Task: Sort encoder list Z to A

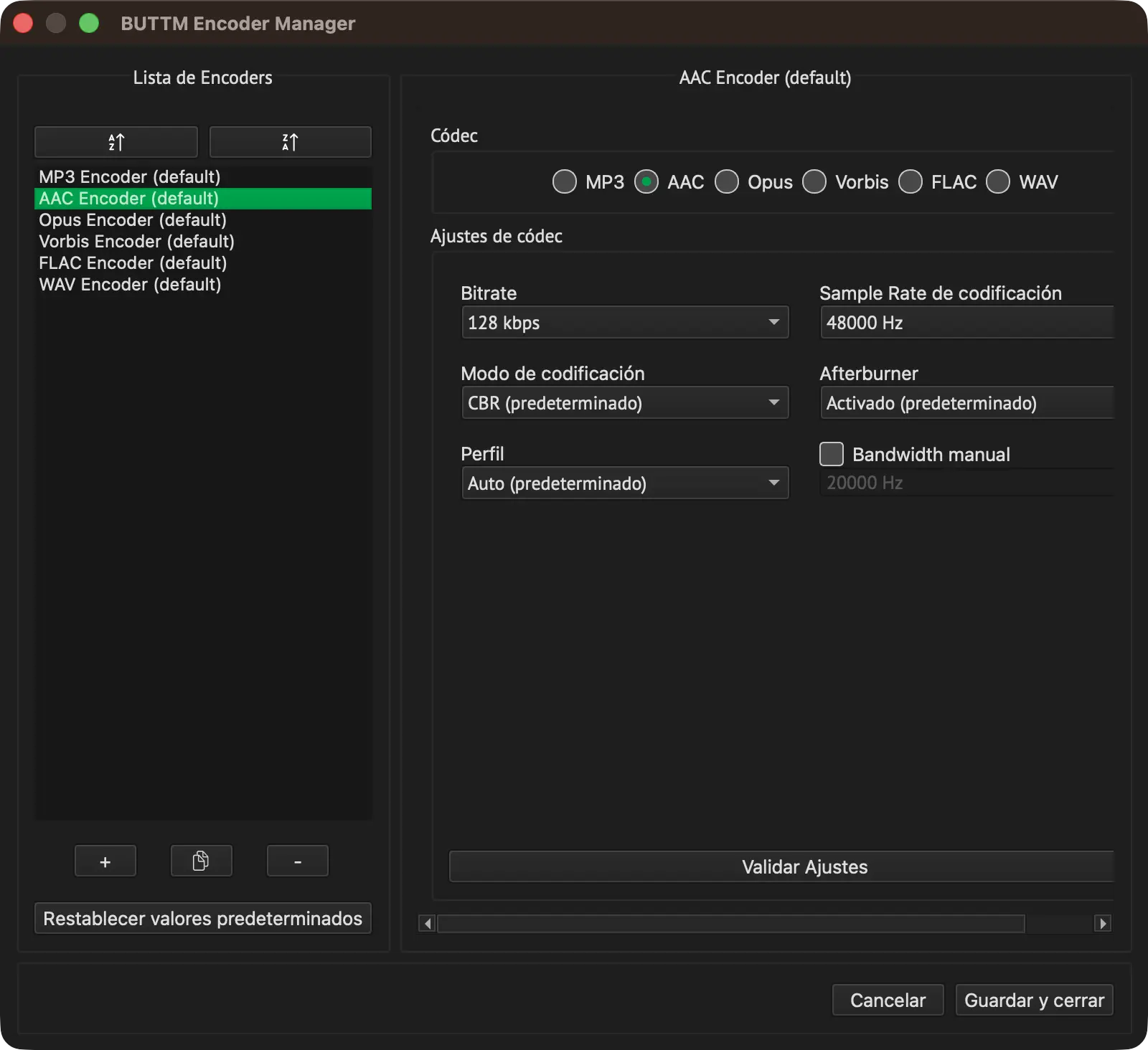Action: click(x=290, y=142)
